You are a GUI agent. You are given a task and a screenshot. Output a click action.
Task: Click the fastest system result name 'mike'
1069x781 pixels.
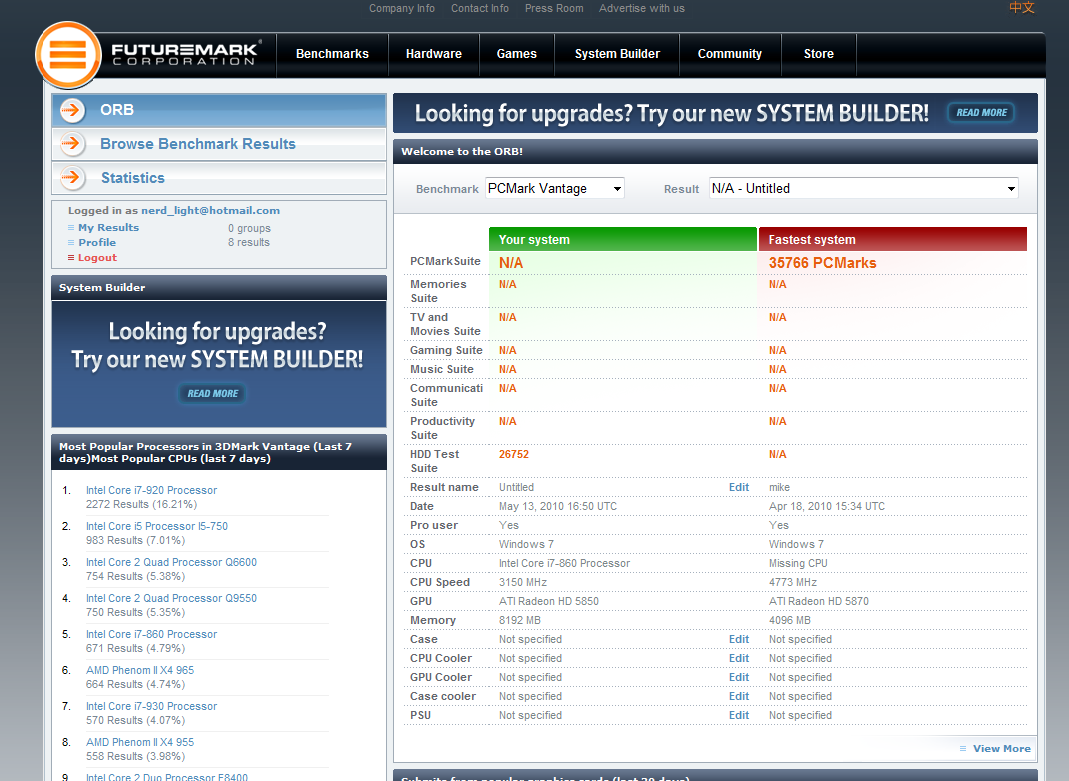point(779,487)
